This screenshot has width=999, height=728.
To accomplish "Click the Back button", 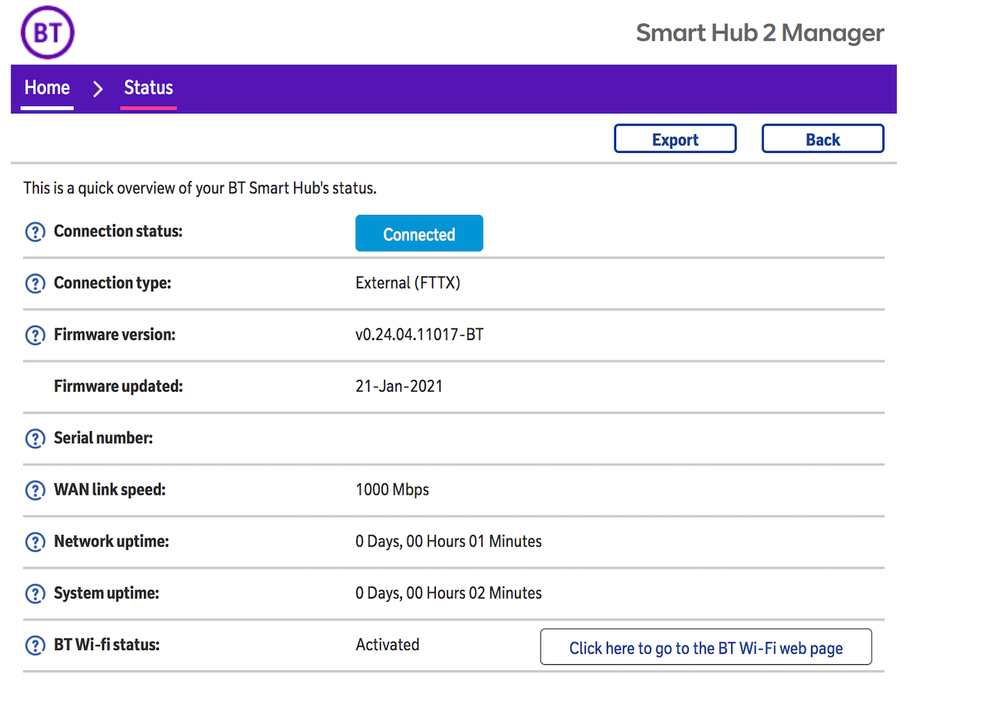I will point(822,139).
